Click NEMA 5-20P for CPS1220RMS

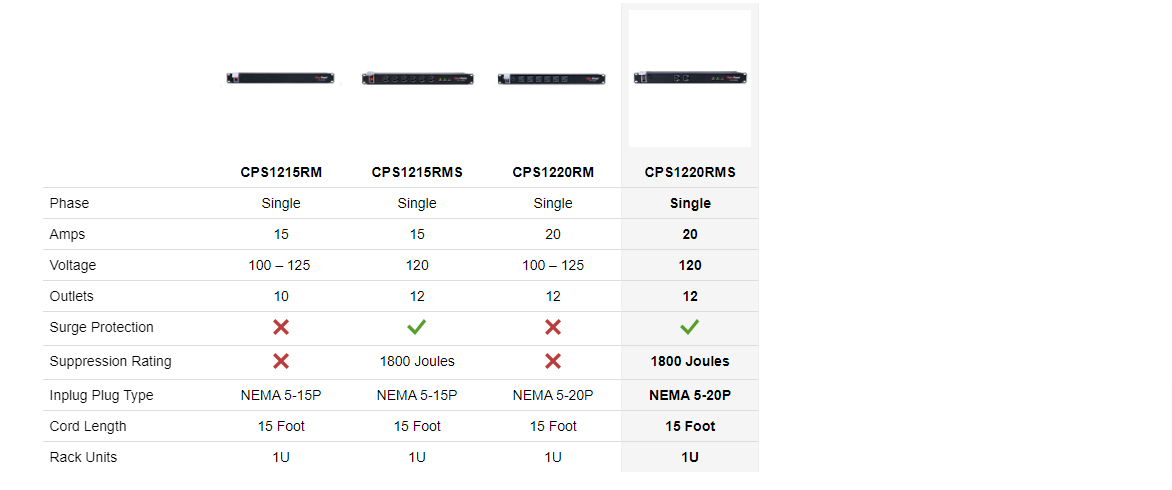[690, 395]
